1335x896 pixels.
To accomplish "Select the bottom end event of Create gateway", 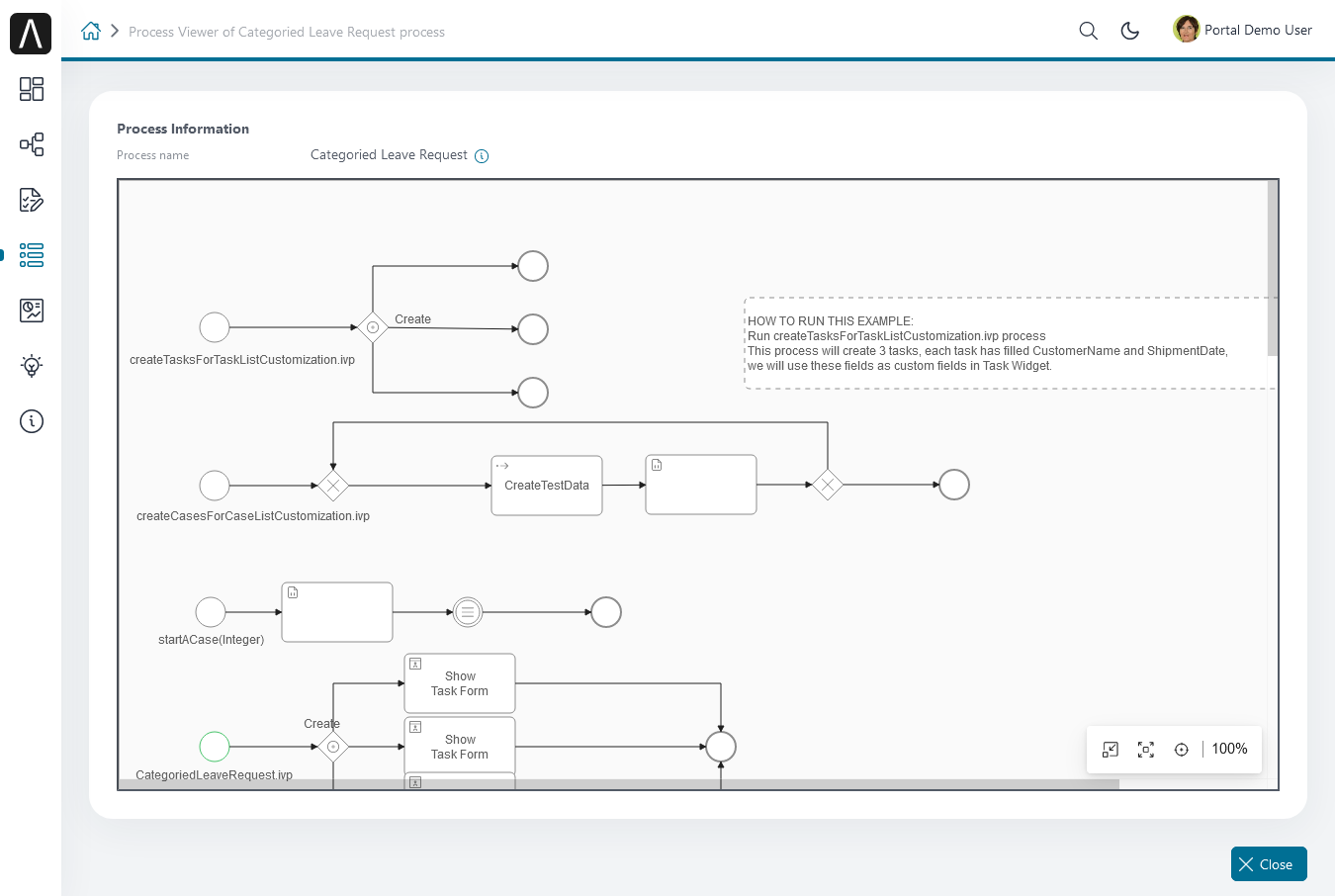I will [x=533, y=393].
